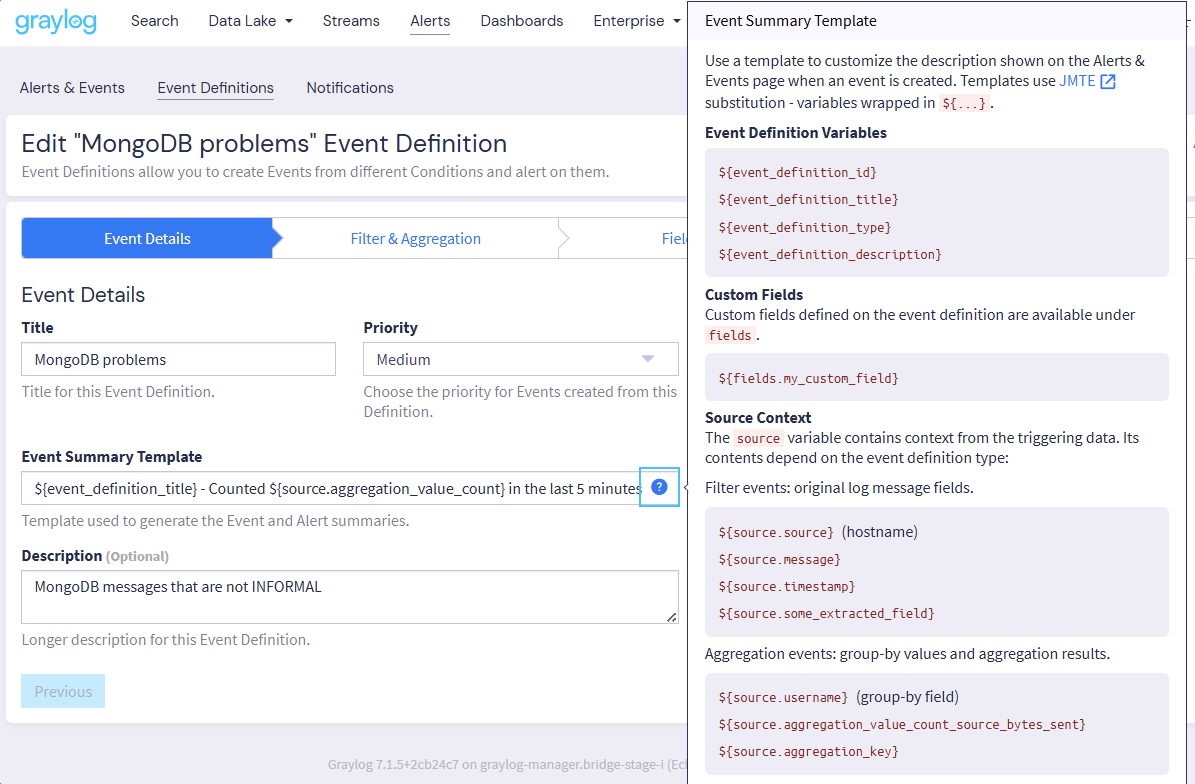The height and width of the screenshot is (784, 1195).
Task: Open the Notifications tab
Action: (350, 88)
